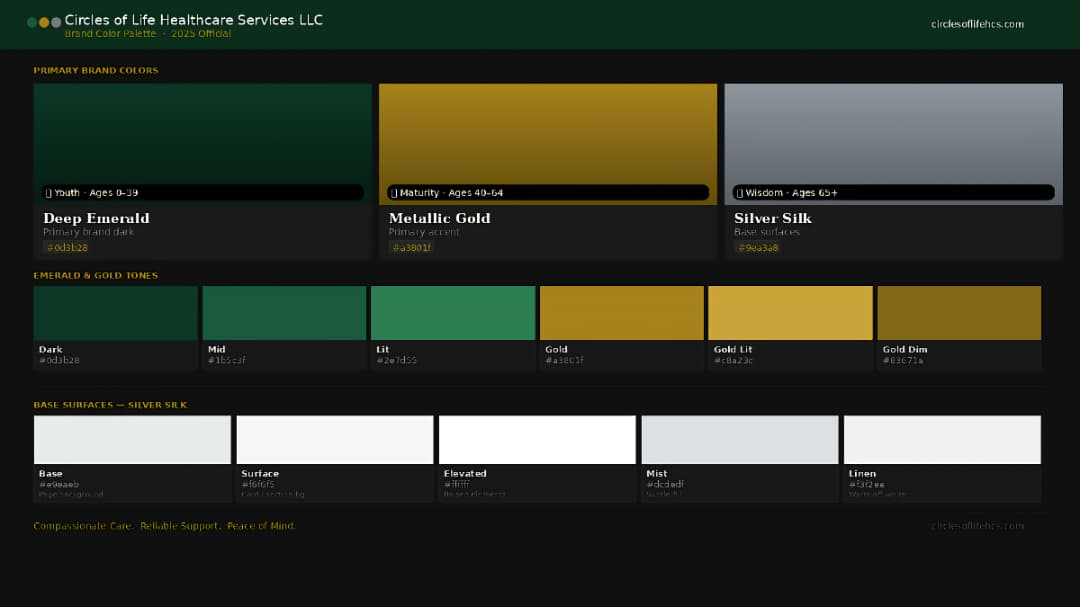Click the #c8a23c hex value under Gold Lit
1080x607 pixels.
tap(734, 360)
